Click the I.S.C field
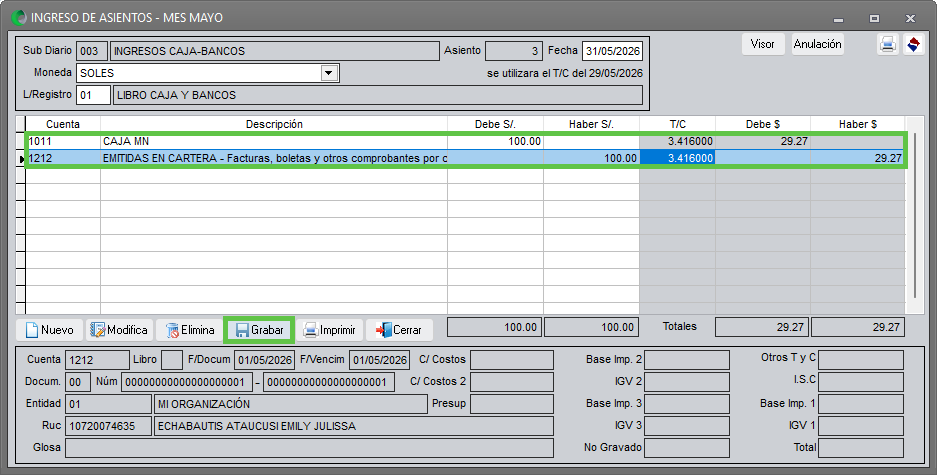This screenshot has width=937, height=475. 861,382
